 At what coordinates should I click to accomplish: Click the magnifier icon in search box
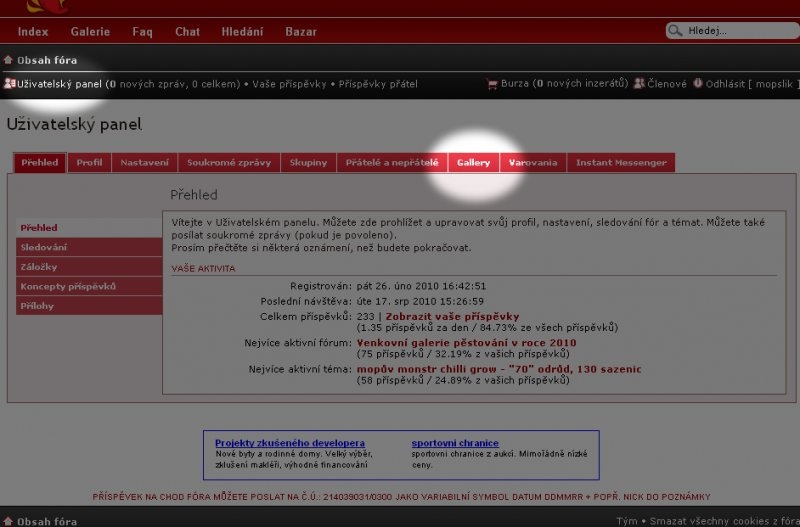[677, 31]
